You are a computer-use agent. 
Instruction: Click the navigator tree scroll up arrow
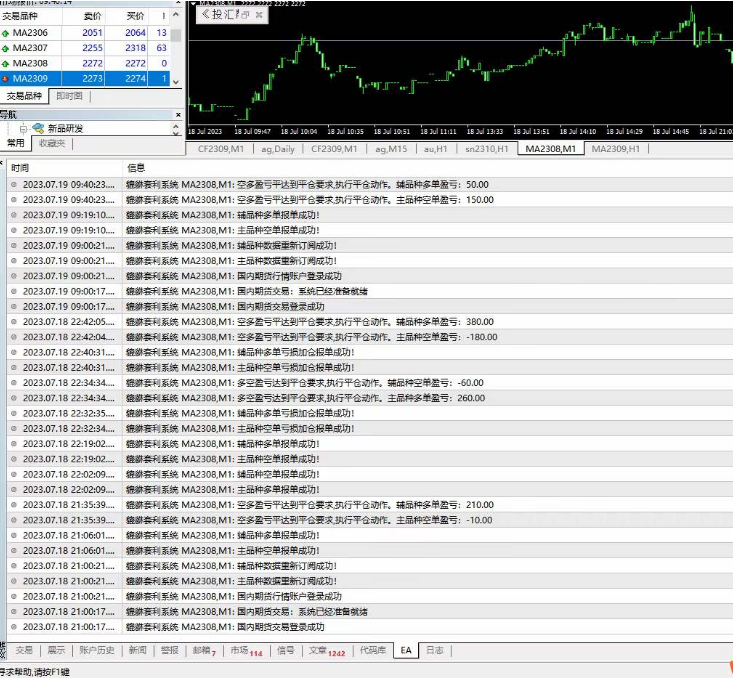click(x=176, y=126)
